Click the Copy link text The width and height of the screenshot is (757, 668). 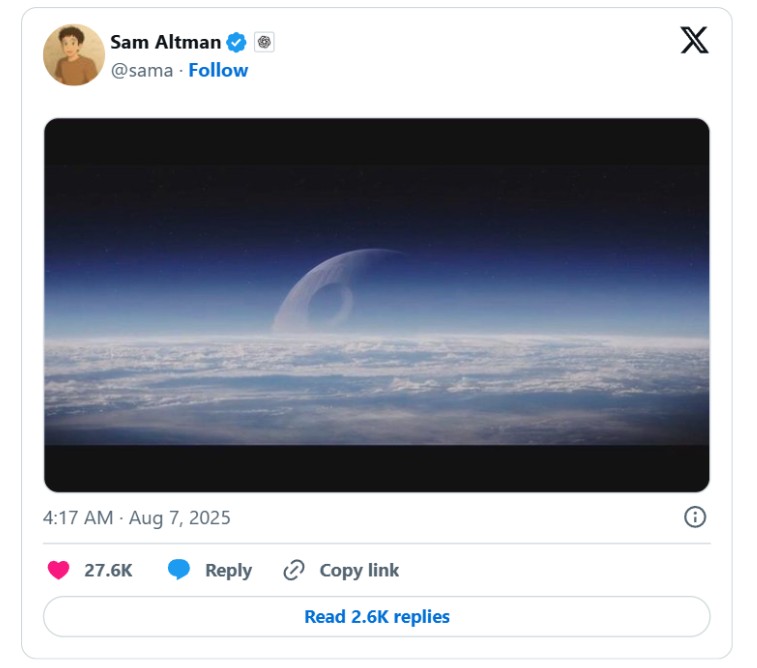(x=359, y=571)
